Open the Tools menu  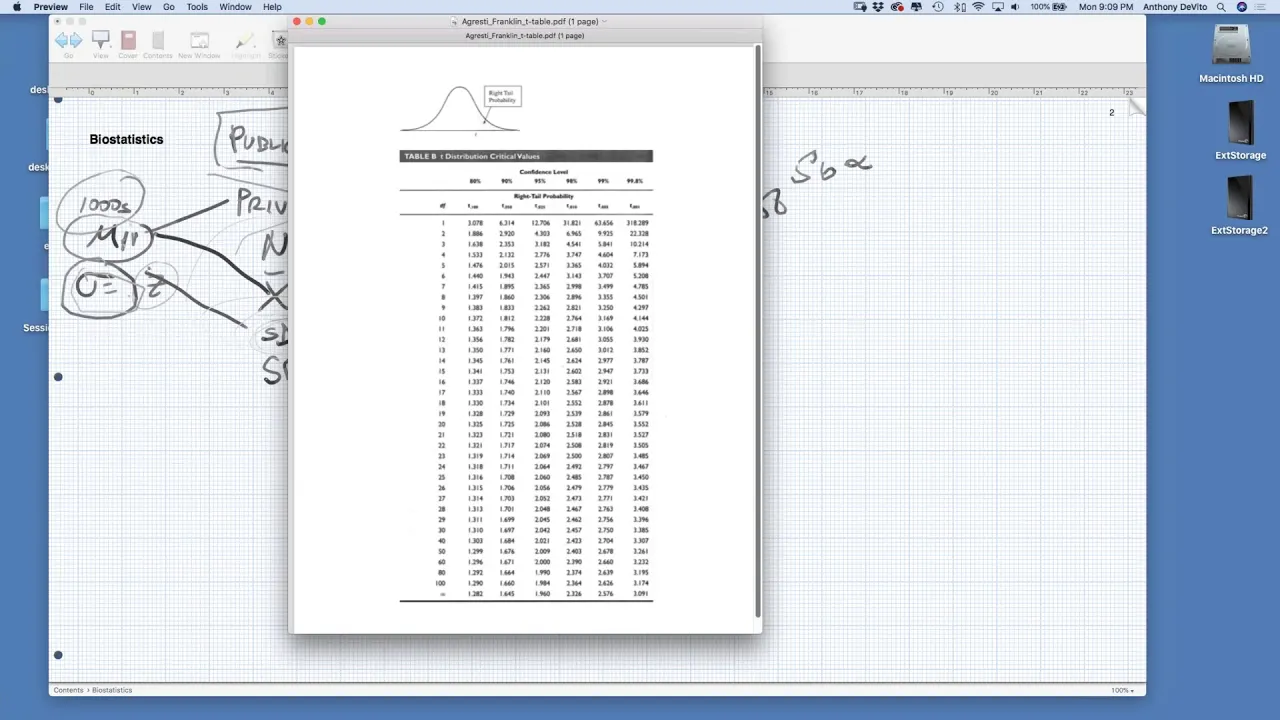197,7
